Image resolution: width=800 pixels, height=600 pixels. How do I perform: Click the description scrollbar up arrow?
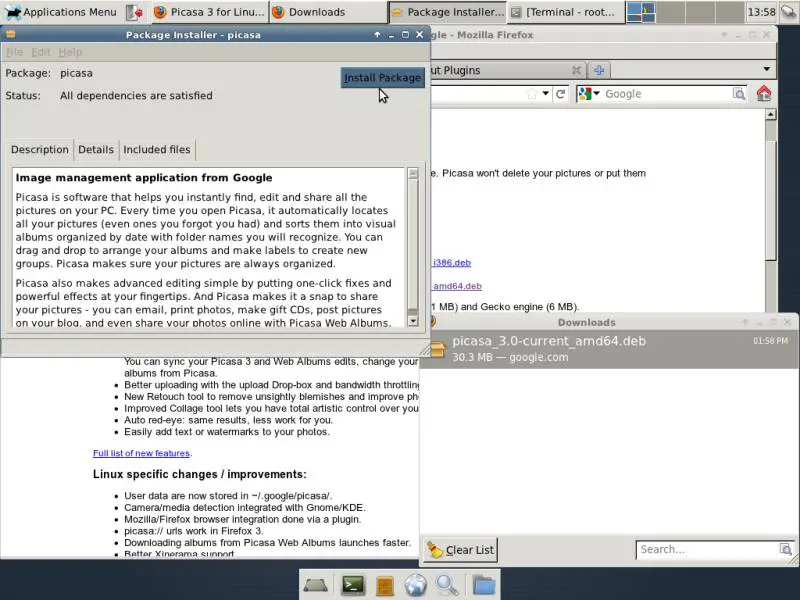point(413,173)
